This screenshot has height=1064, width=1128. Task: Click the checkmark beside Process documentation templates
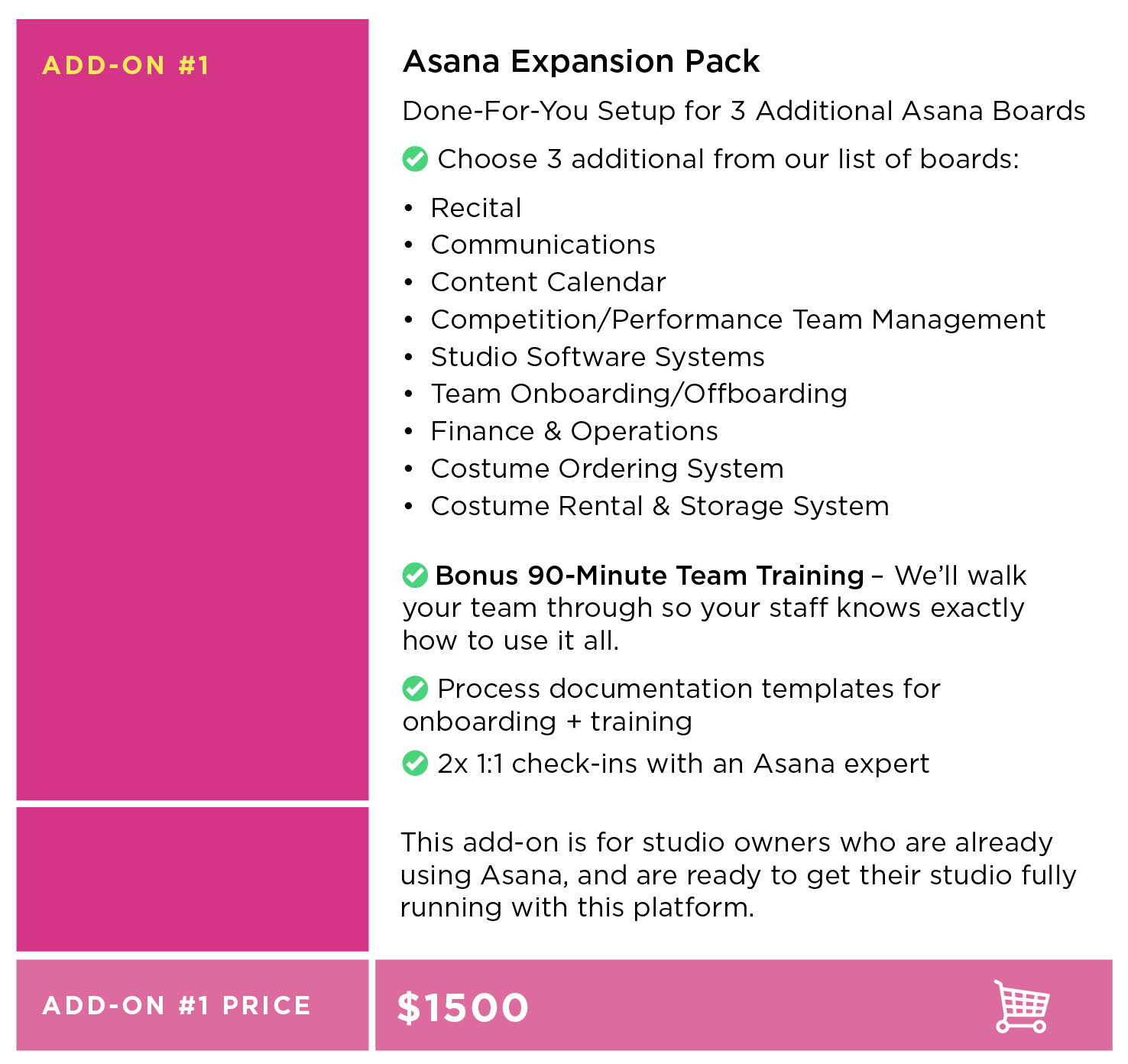(415, 688)
